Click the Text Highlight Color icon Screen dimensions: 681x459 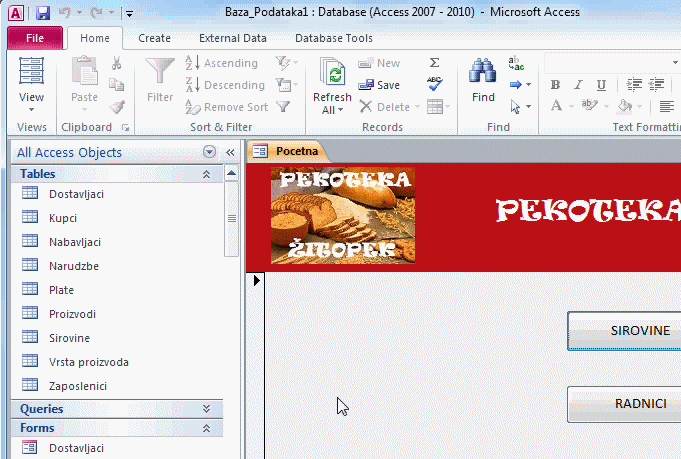point(590,105)
